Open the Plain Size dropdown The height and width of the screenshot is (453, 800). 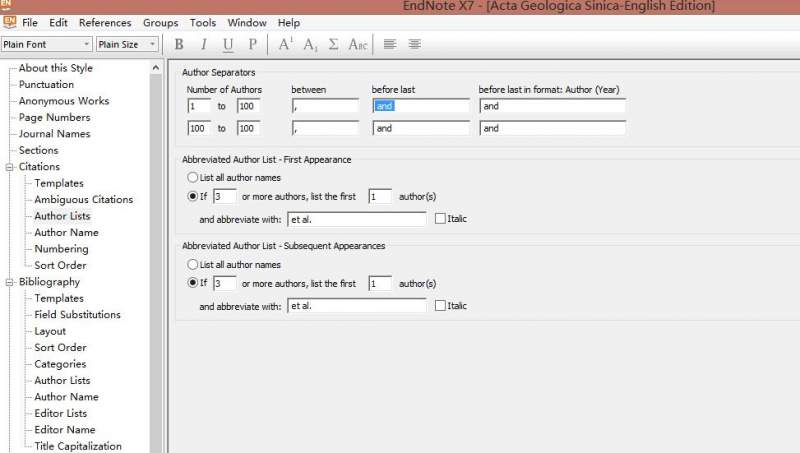pyautogui.click(x=128, y=44)
